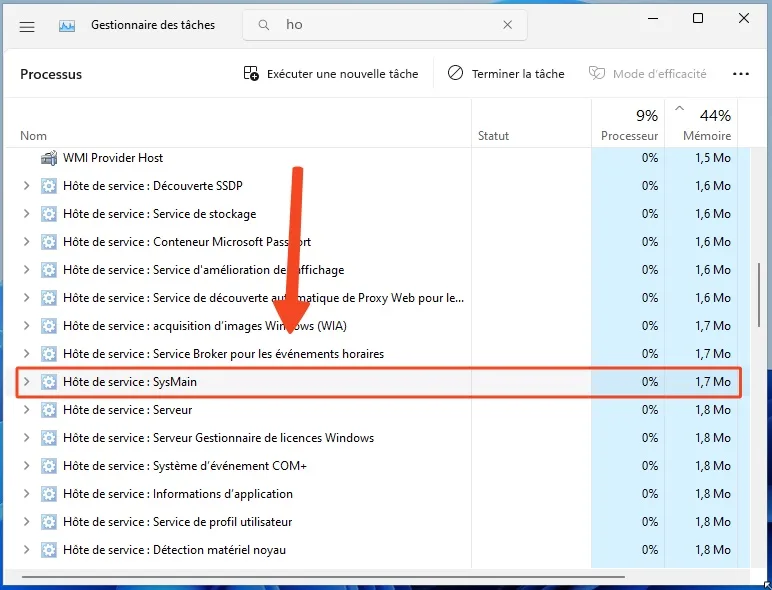Image resolution: width=772 pixels, height=590 pixels.
Task: Expand the Service de stockage process group
Action: click(x=26, y=214)
